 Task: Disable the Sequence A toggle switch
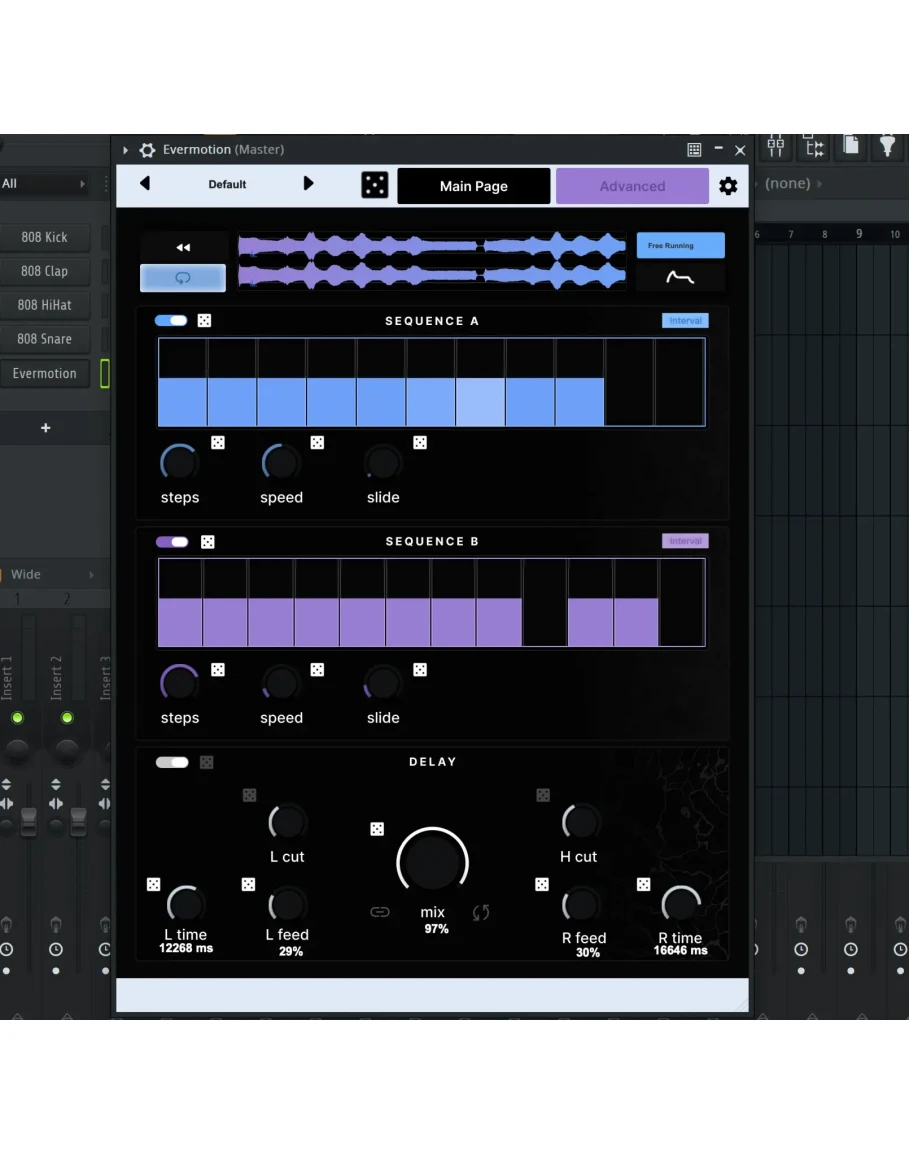click(171, 321)
